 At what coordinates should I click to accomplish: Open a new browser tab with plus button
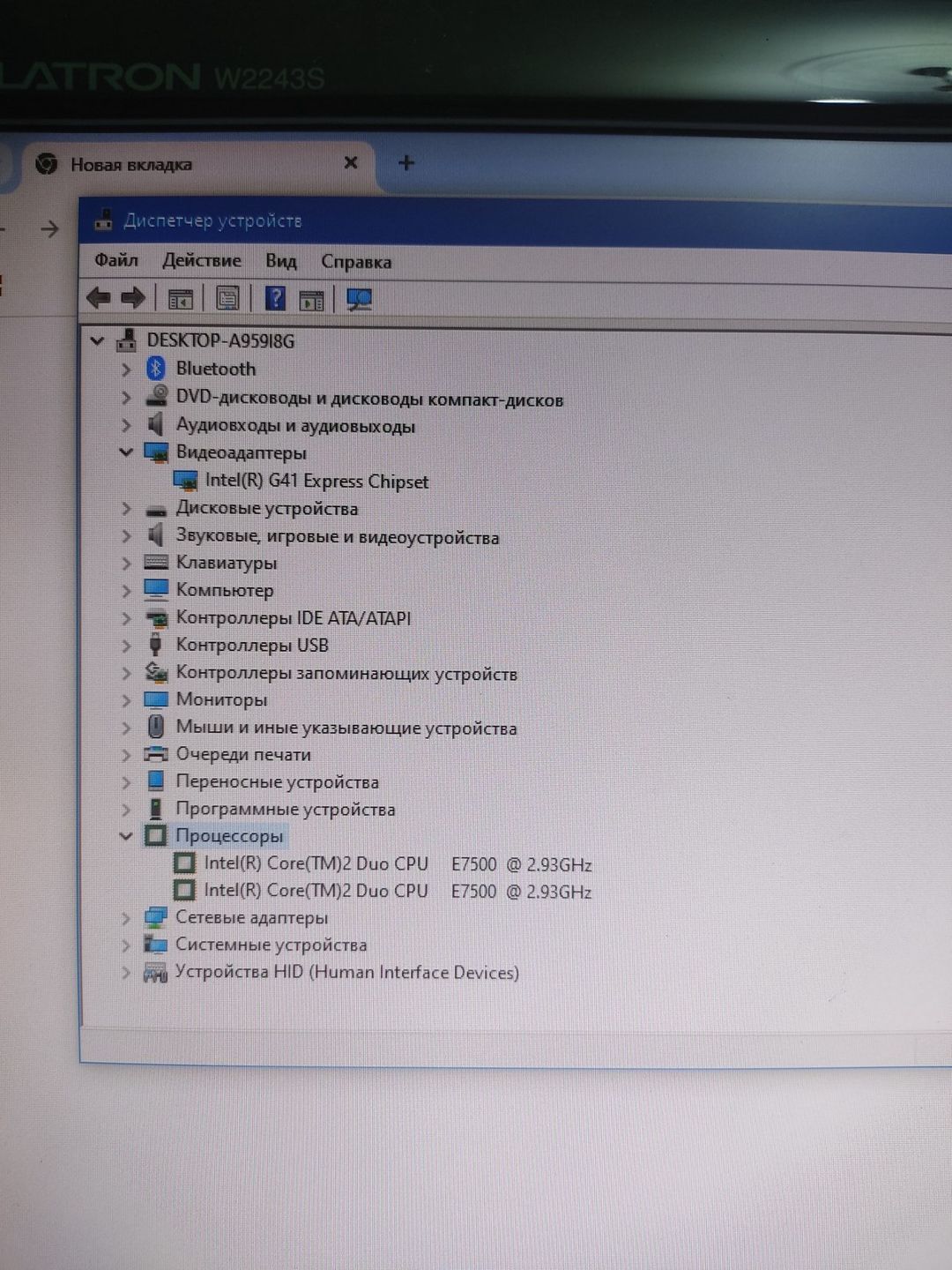click(406, 163)
